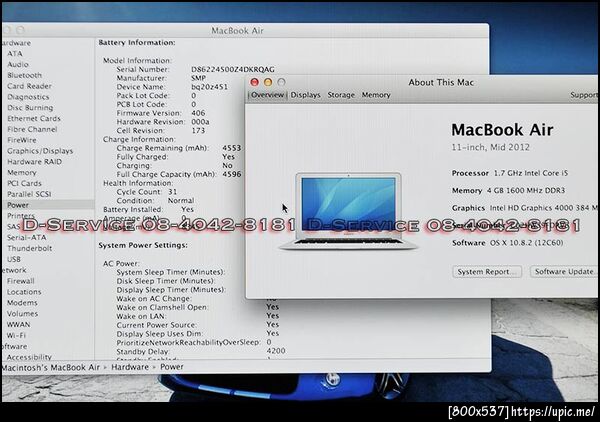Click the Cell Revision value 173

tap(198, 130)
